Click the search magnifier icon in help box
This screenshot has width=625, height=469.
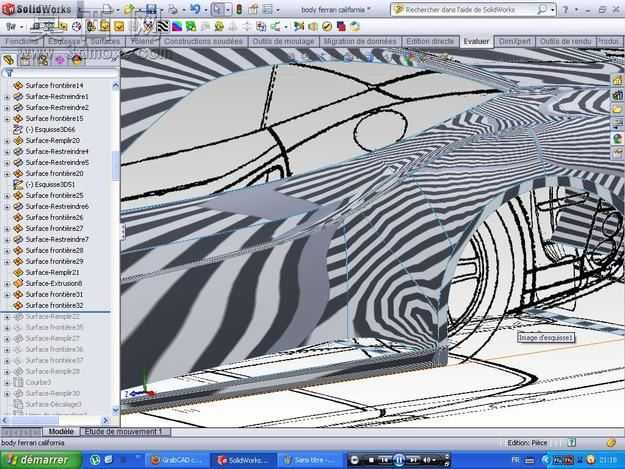coord(542,9)
